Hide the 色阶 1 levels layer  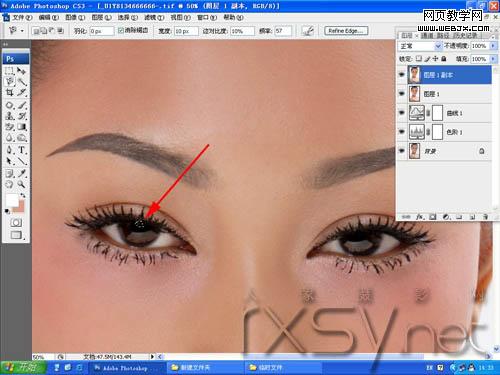402,132
